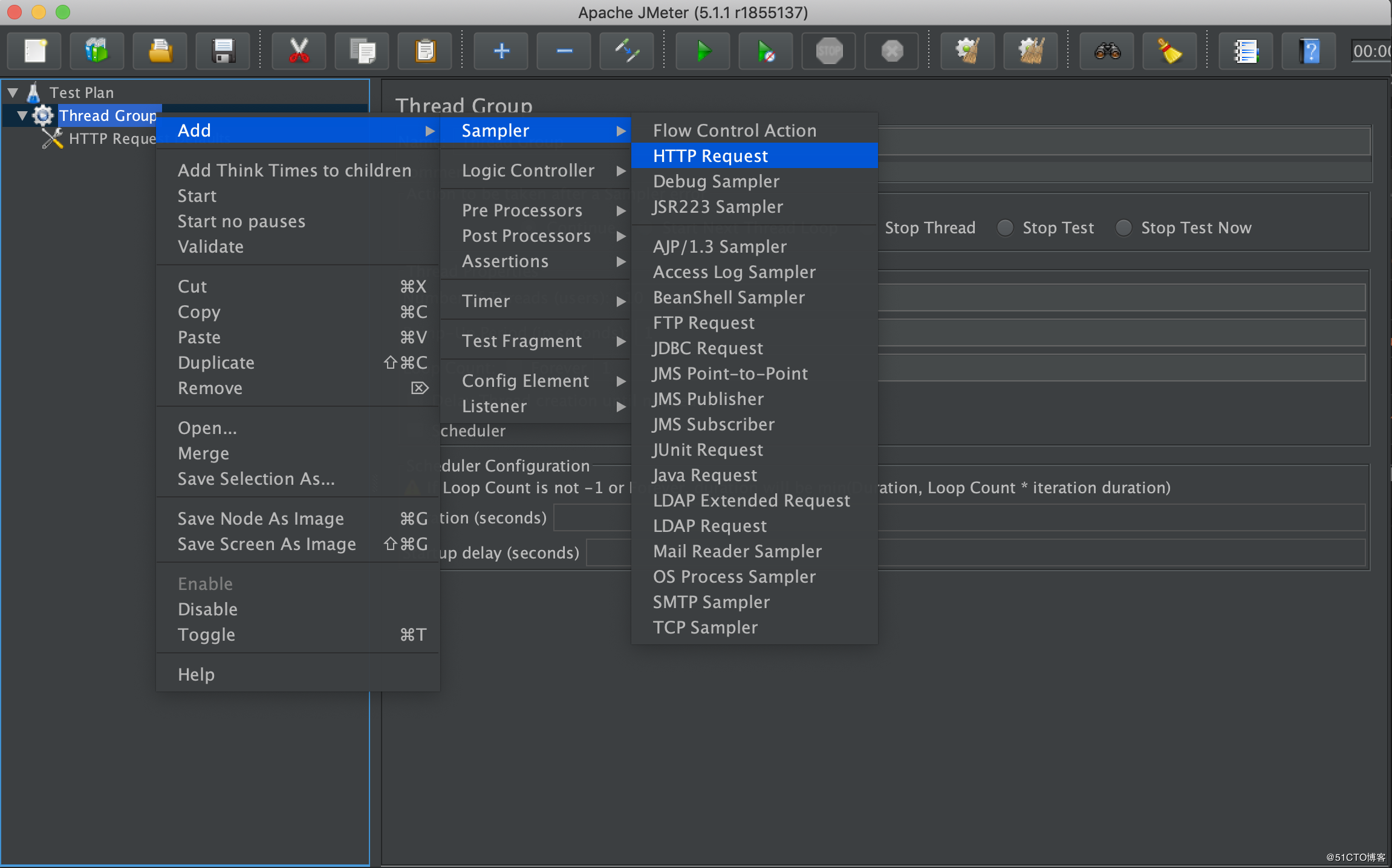Click the Save floppy disk icon
Image resolution: width=1392 pixels, height=868 pixels.
point(223,51)
